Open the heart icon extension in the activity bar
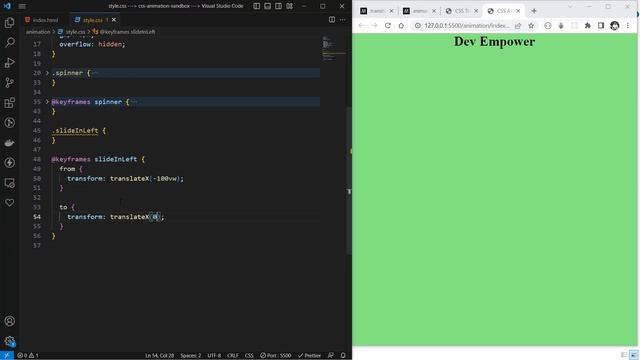The width and height of the screenshot is (640, 360). point(9,203)
